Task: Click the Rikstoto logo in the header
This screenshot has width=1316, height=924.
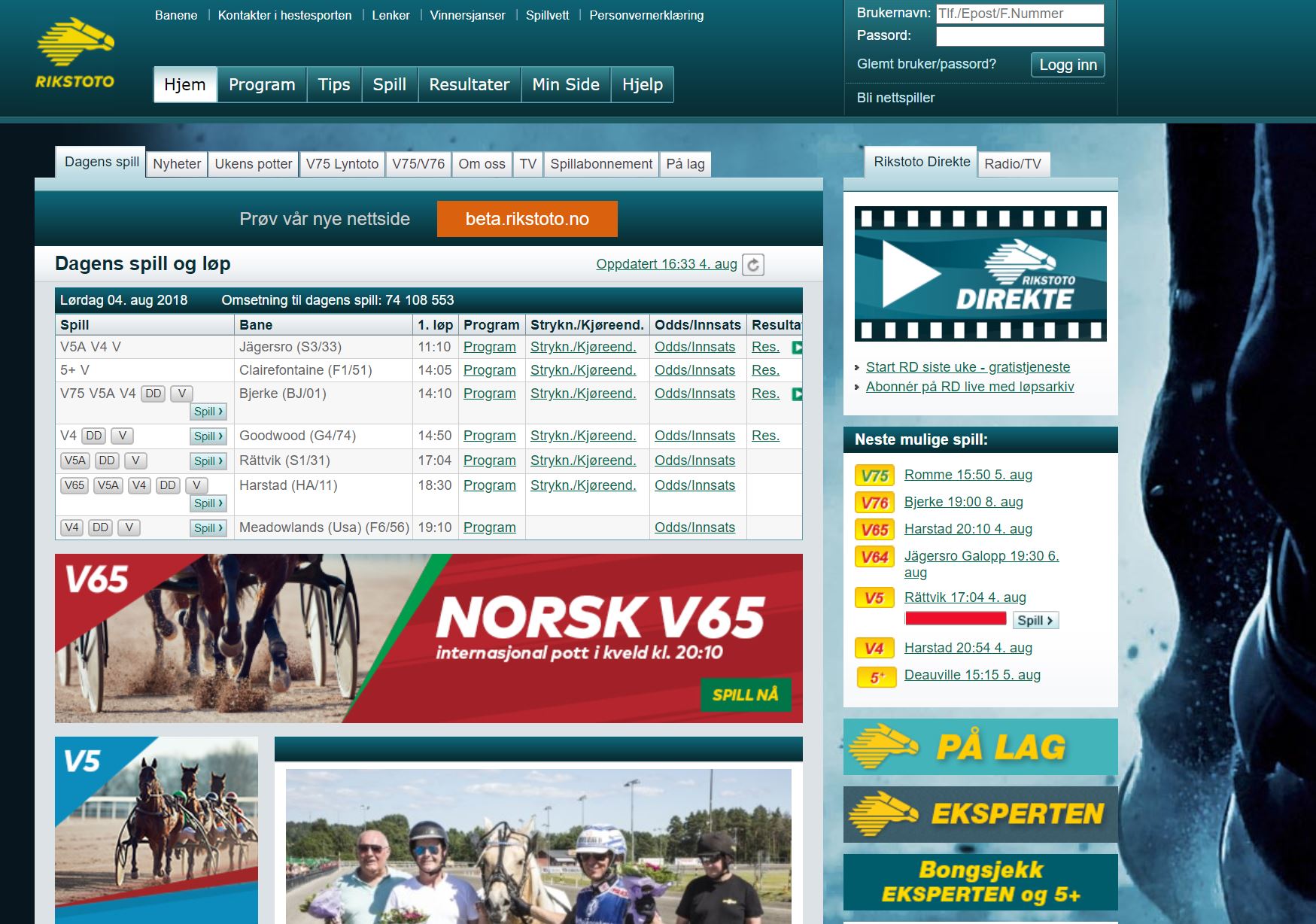Action: pyautogui.click(x=74, y=53)
